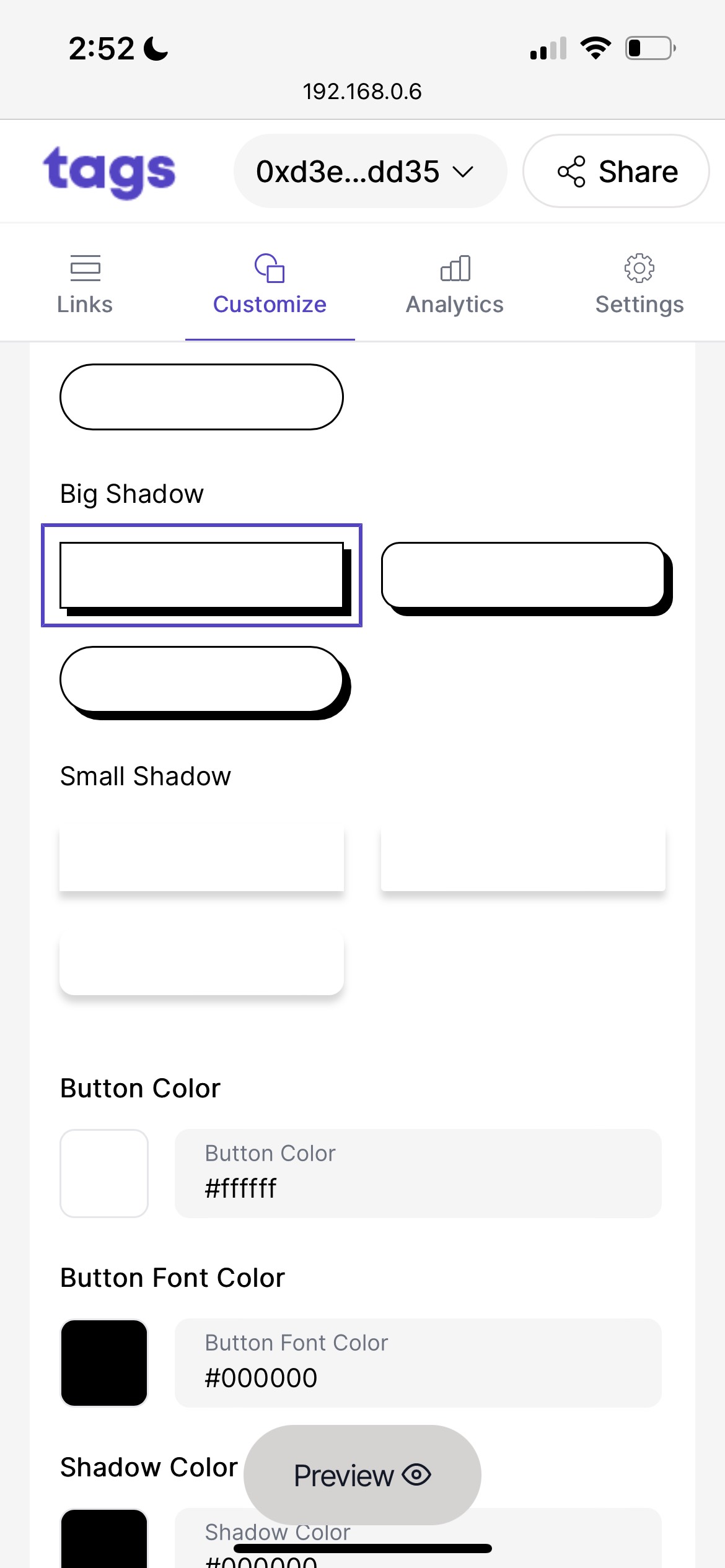This screenshot has width=725, height=1568.
Task: Open the Settings gear icon
Action: point(639,268)
